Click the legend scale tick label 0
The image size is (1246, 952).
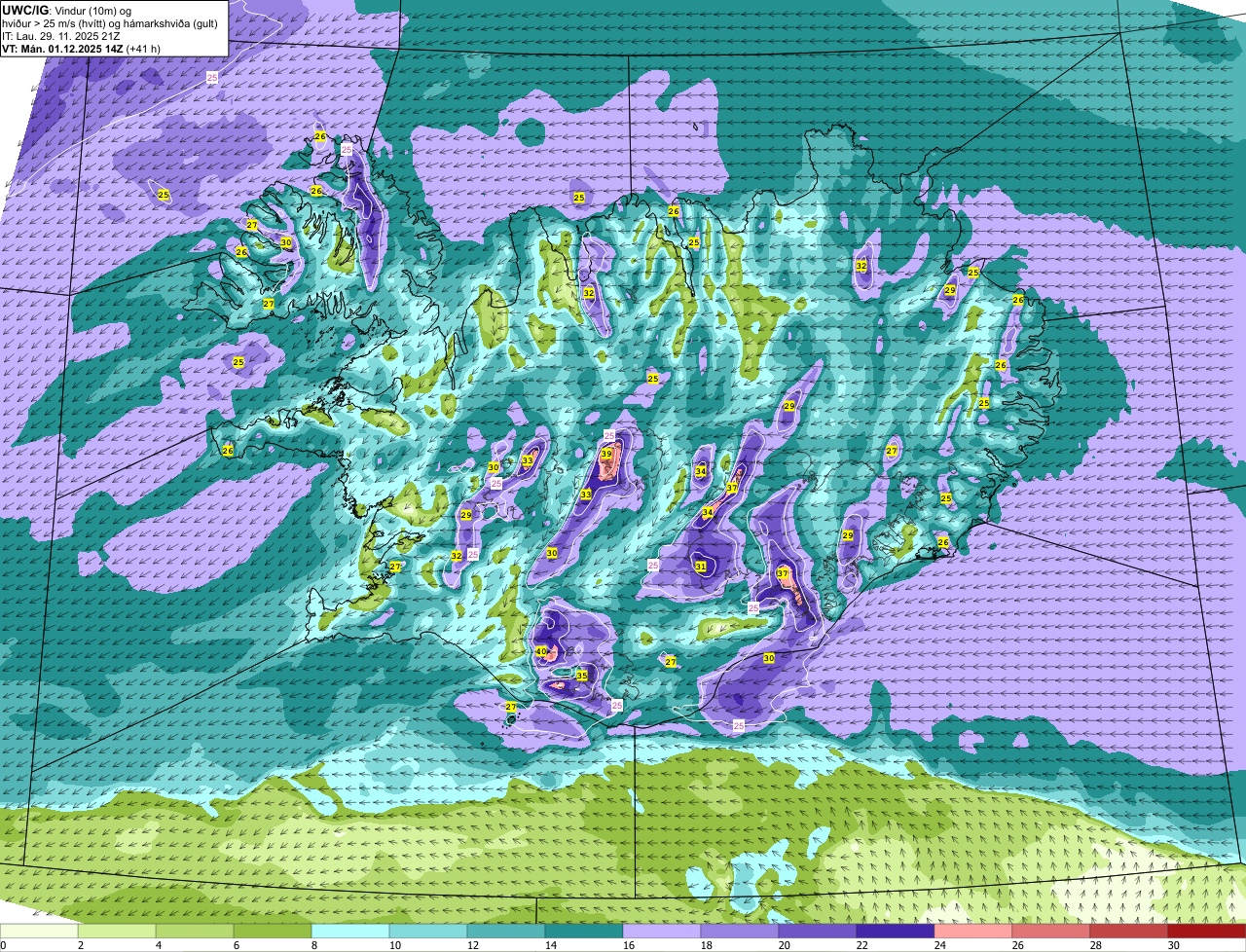pyautogui.click(x=3, y=945)
